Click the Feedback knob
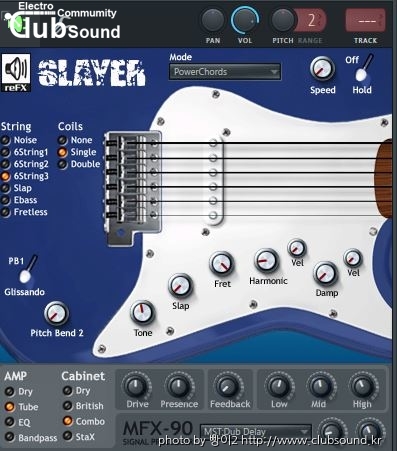 tap(228, 386)
